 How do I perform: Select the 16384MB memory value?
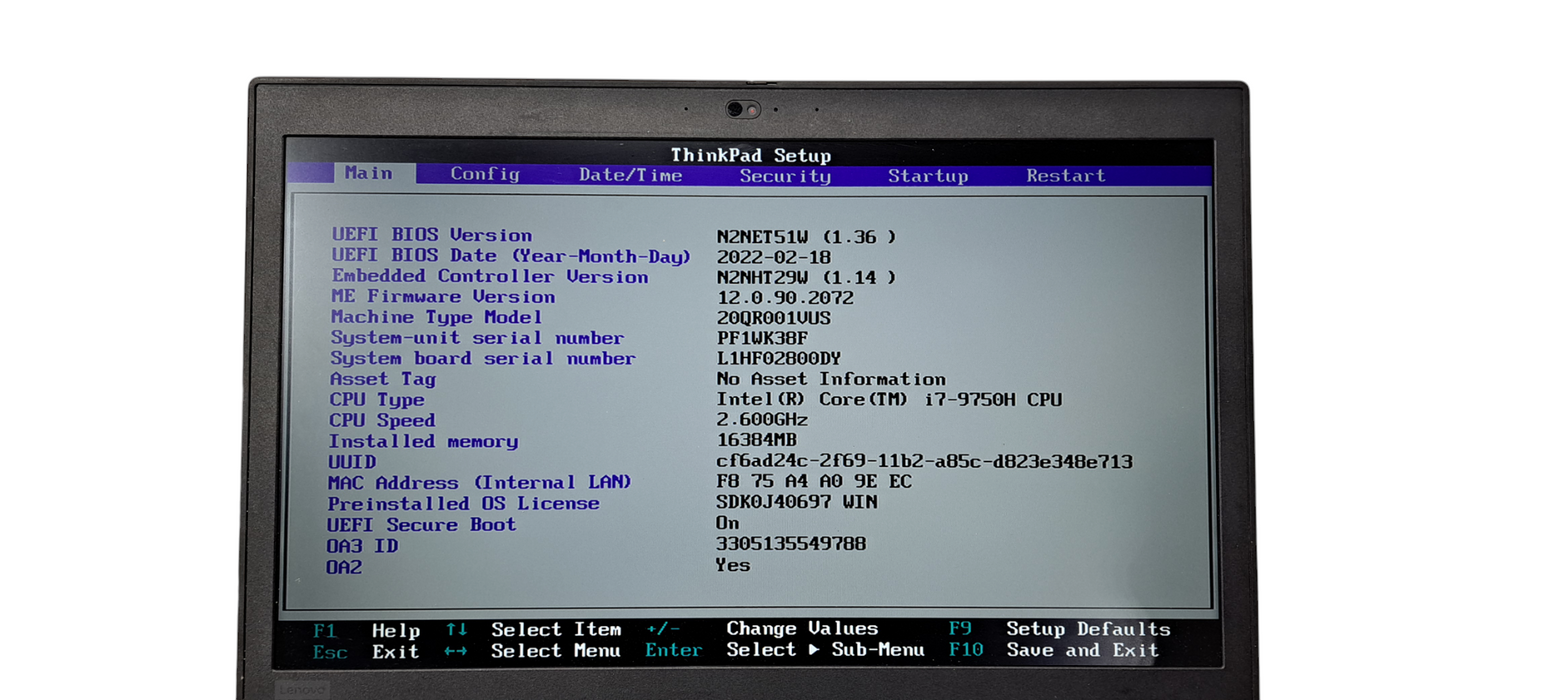click(x=757, y=441)
